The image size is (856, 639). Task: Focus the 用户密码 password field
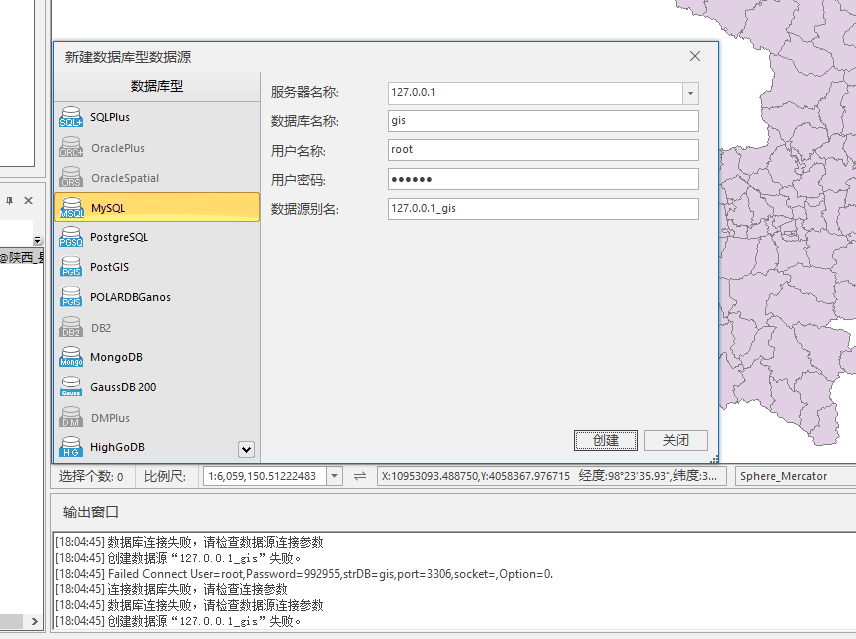pyautogui.click(x=543, y=179)
